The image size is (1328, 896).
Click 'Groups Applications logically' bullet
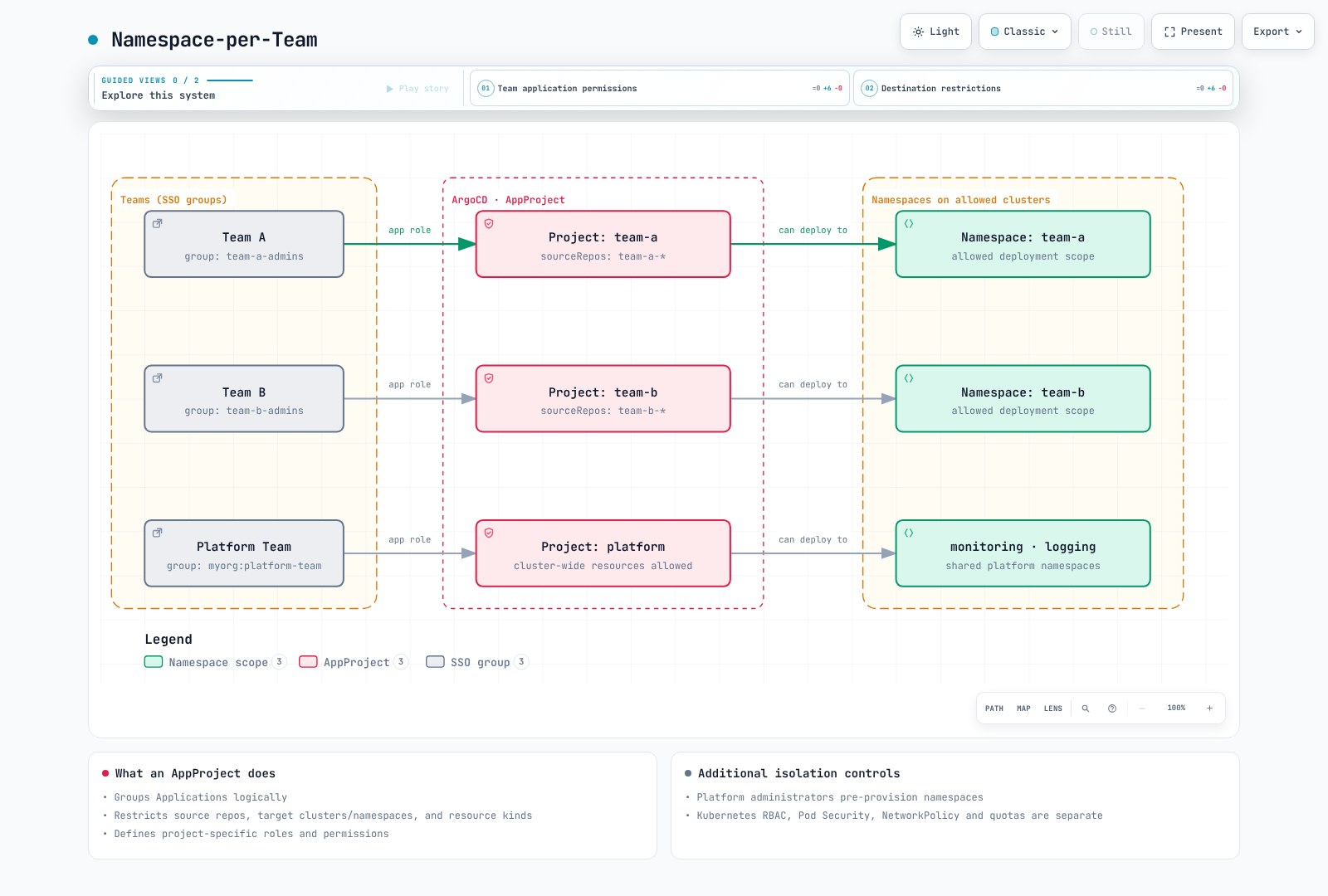click(201, 797)
